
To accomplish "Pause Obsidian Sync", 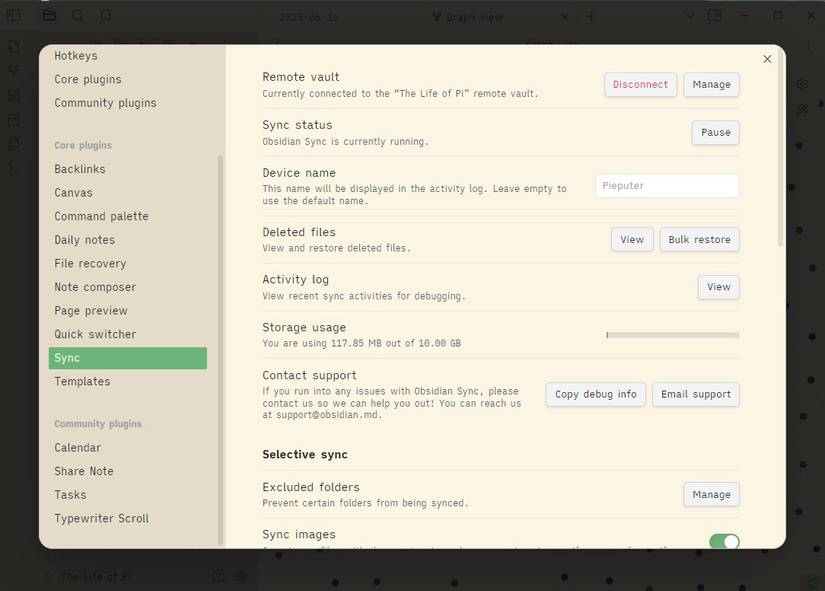I will coord(715,133).
